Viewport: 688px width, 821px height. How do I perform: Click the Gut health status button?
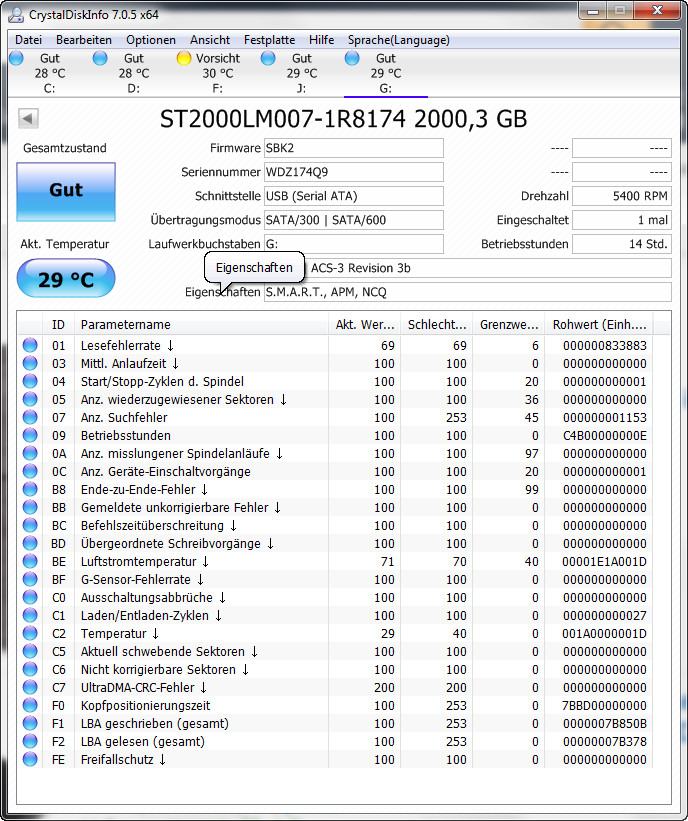pos(66,191)
